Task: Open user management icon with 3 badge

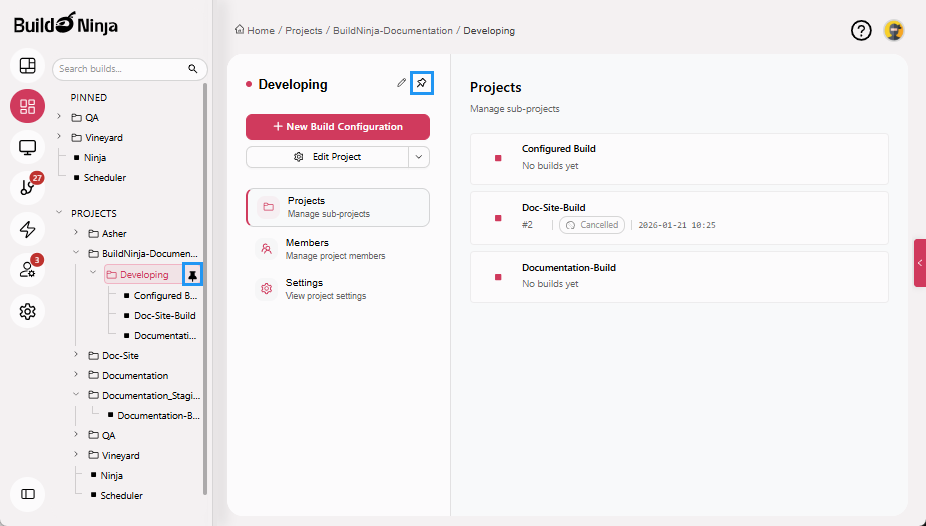Action: pyautogui.click(x=28, y=270)
